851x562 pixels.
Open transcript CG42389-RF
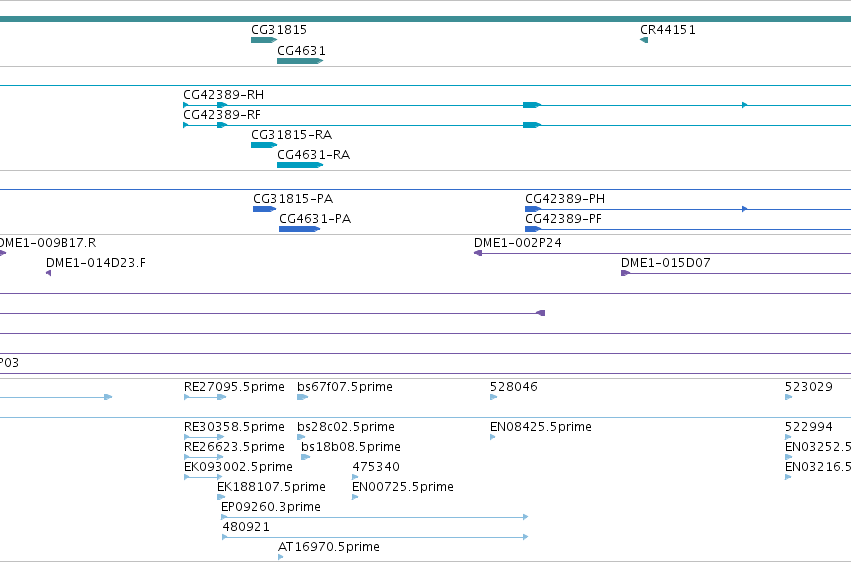pyautogui.click(x=222, y=115)
